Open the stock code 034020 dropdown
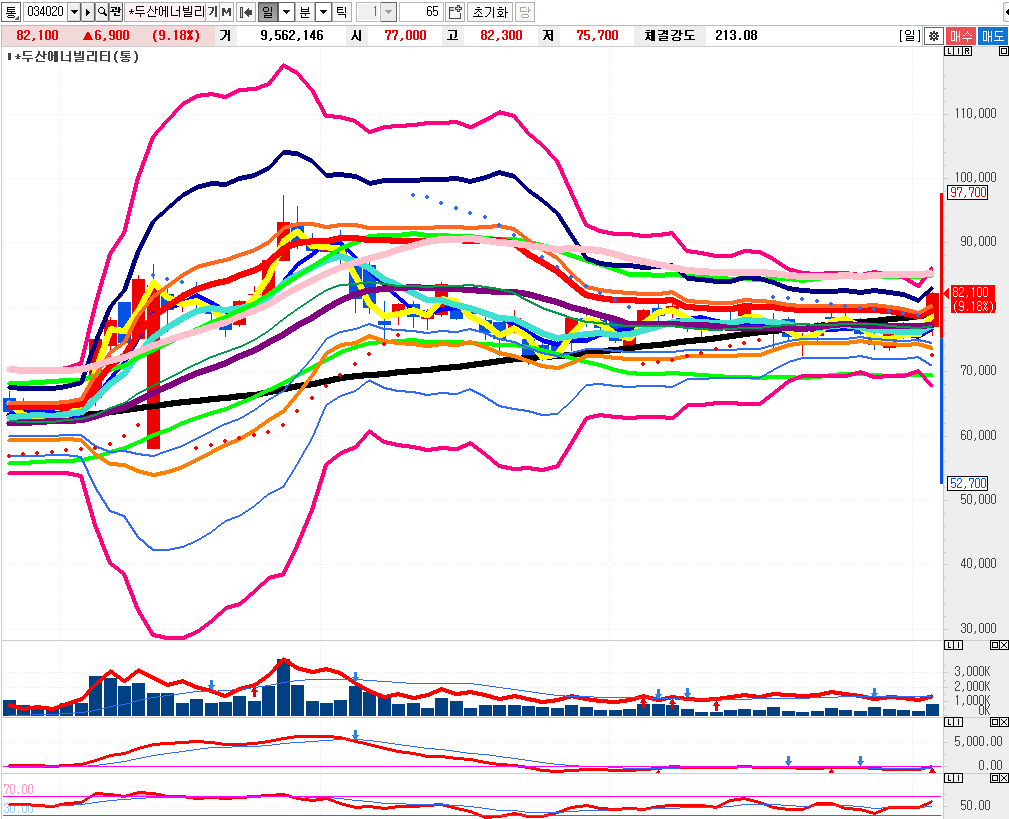Screen dimensions: 1009x819 point(74,12)
